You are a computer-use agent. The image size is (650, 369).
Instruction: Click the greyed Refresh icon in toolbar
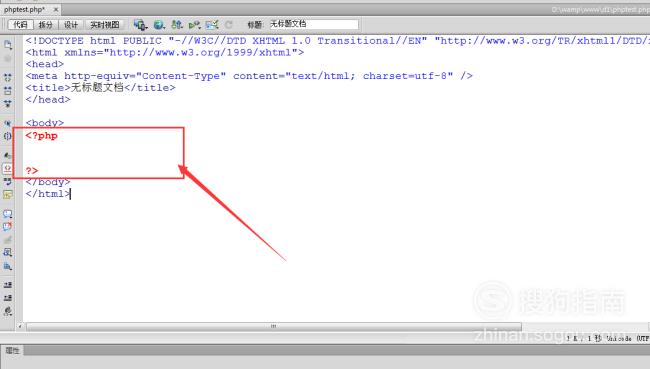pos(228,25)
